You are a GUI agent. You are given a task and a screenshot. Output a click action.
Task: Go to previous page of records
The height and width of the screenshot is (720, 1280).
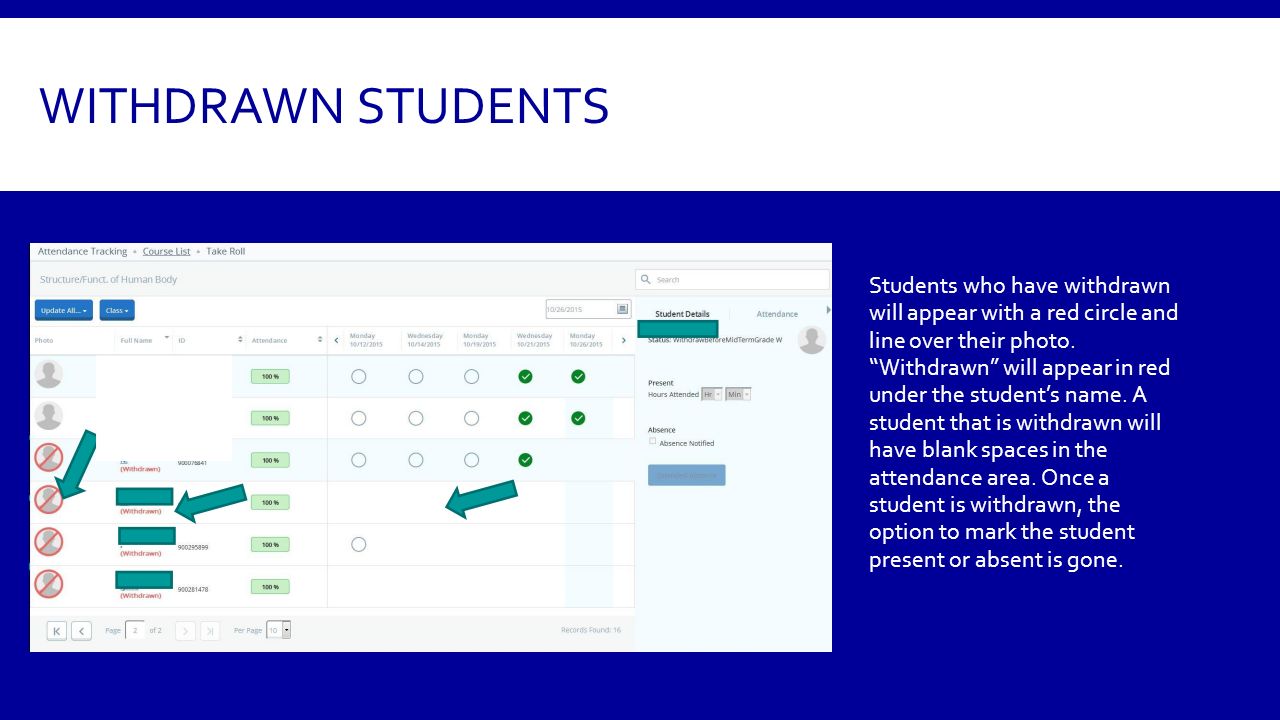tap(82, 630)
